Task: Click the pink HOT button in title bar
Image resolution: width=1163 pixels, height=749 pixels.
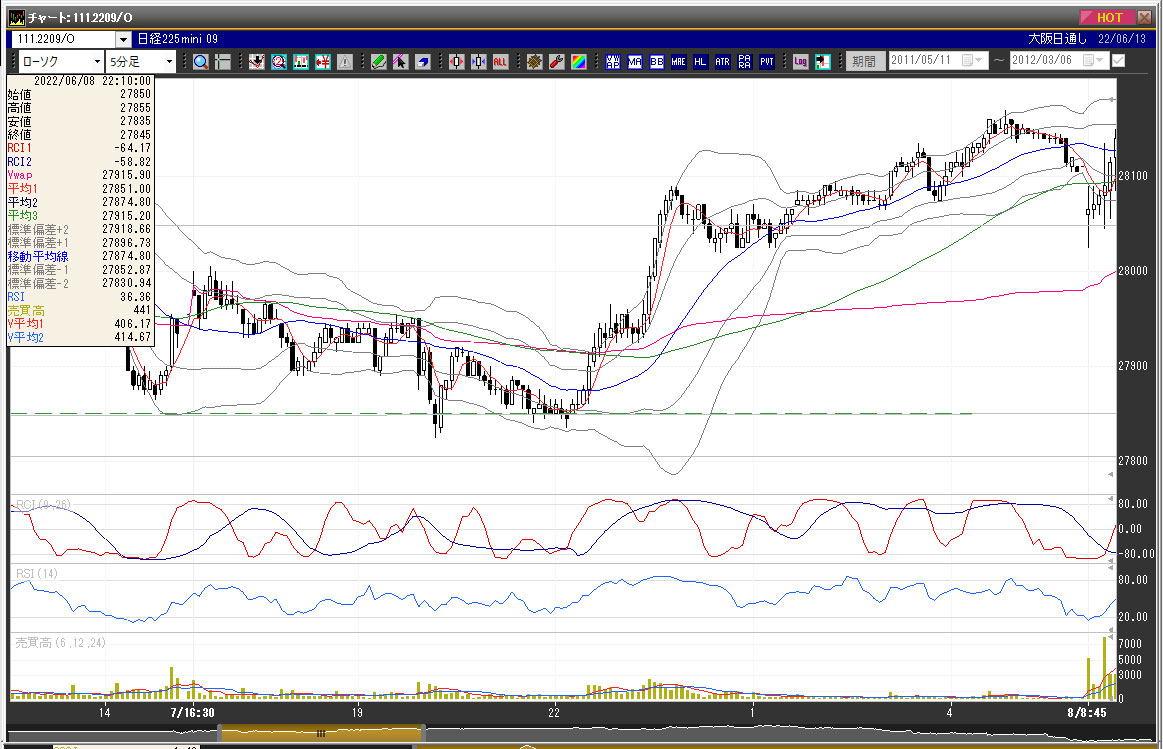Action: click(x=1106, y=17)
